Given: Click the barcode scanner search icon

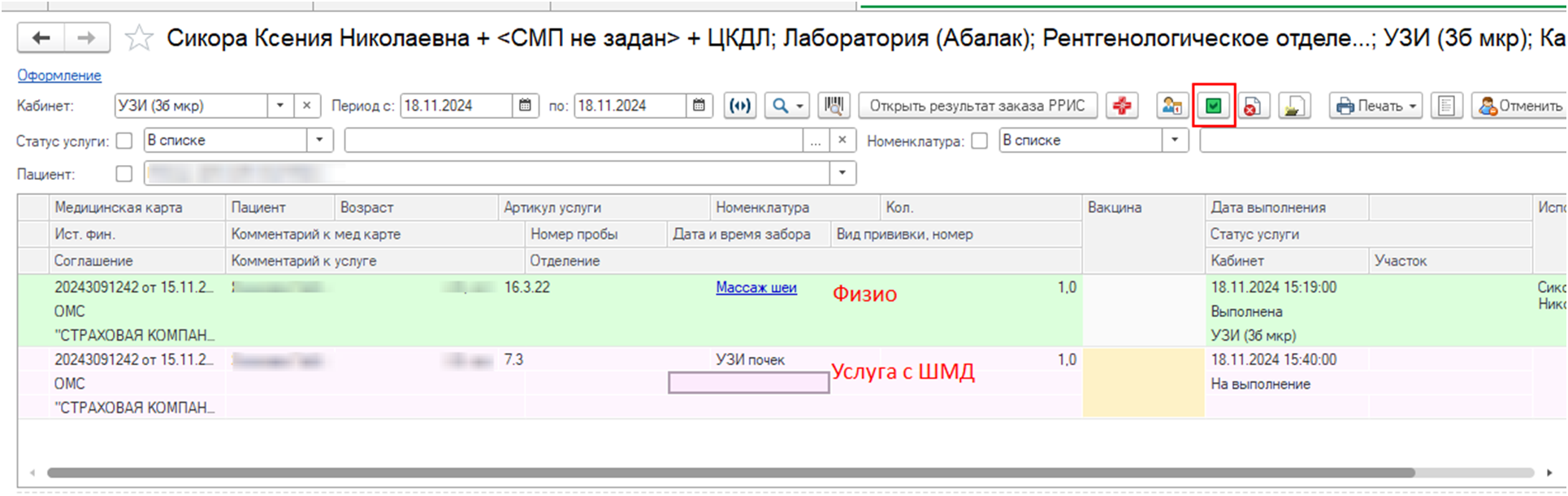Looking at the screenshot, I should (833, 106).
